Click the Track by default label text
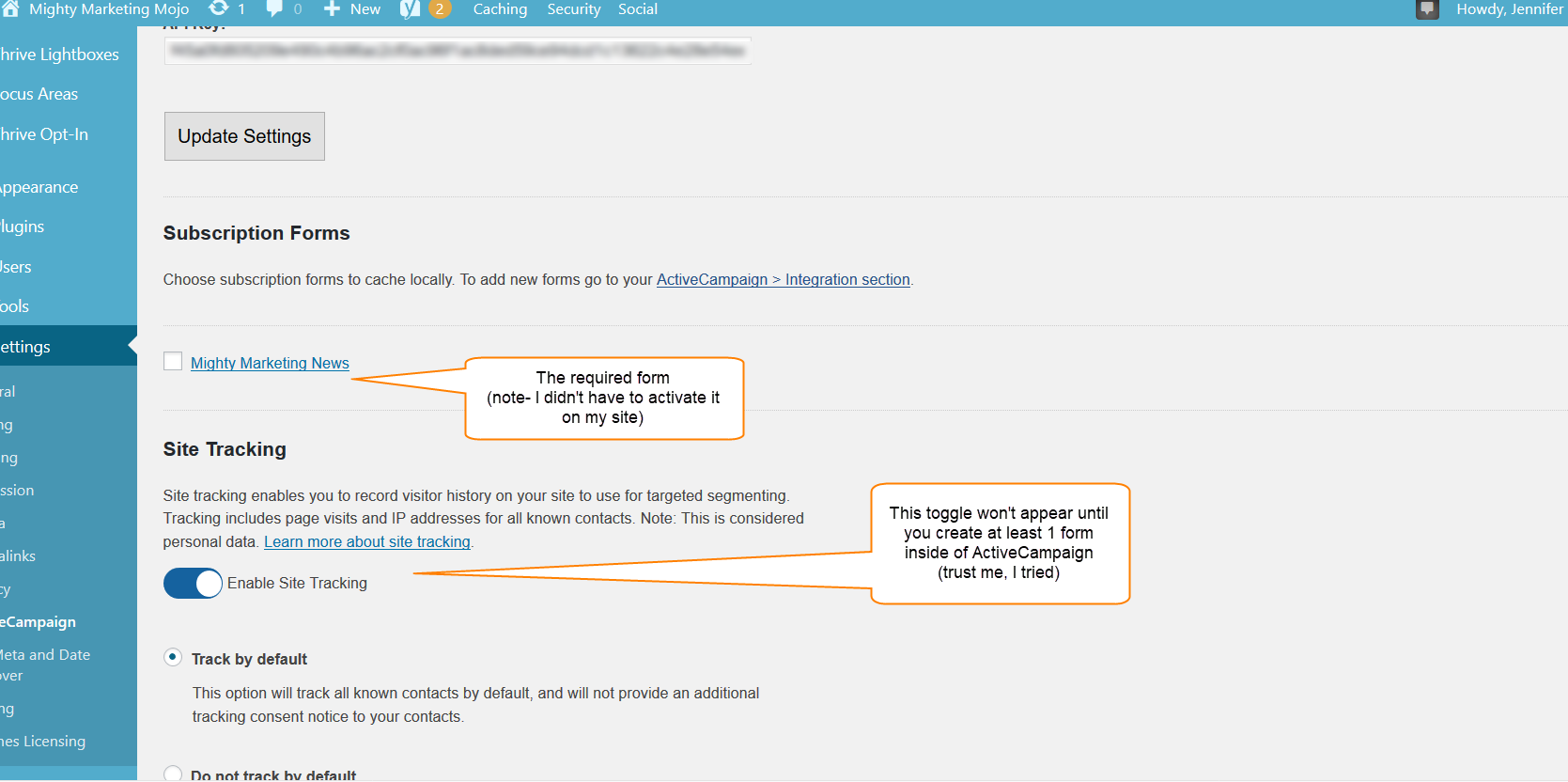The image size is (1568, 782). pos(249,659)
